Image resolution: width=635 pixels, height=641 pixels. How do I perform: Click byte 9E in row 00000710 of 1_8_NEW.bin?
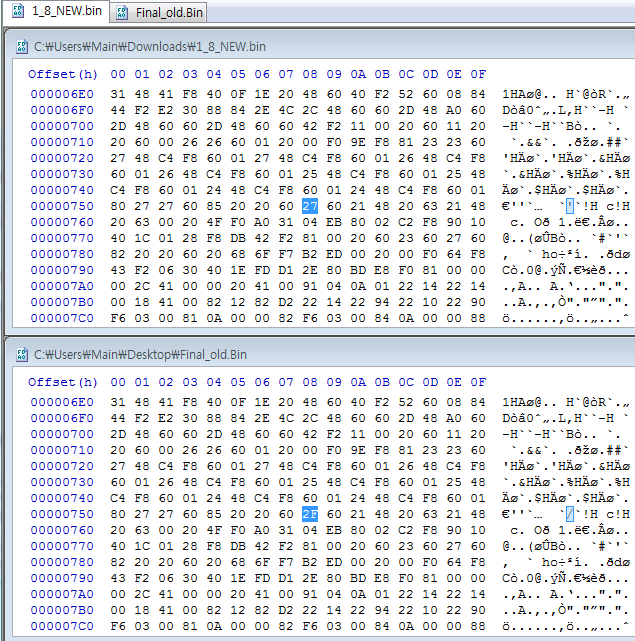[x=358, y=142]
